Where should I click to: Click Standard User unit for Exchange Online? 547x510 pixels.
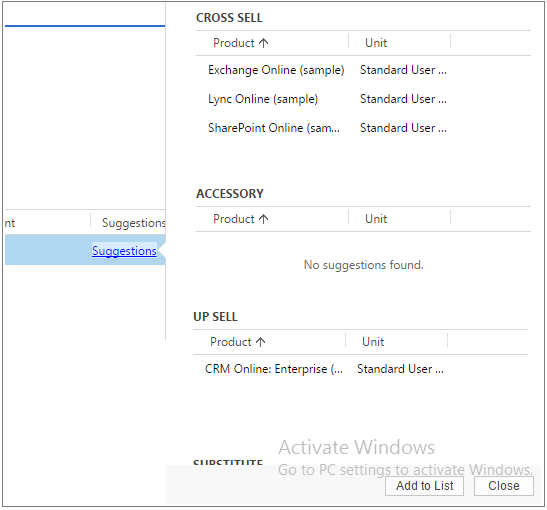pos(403,70)
